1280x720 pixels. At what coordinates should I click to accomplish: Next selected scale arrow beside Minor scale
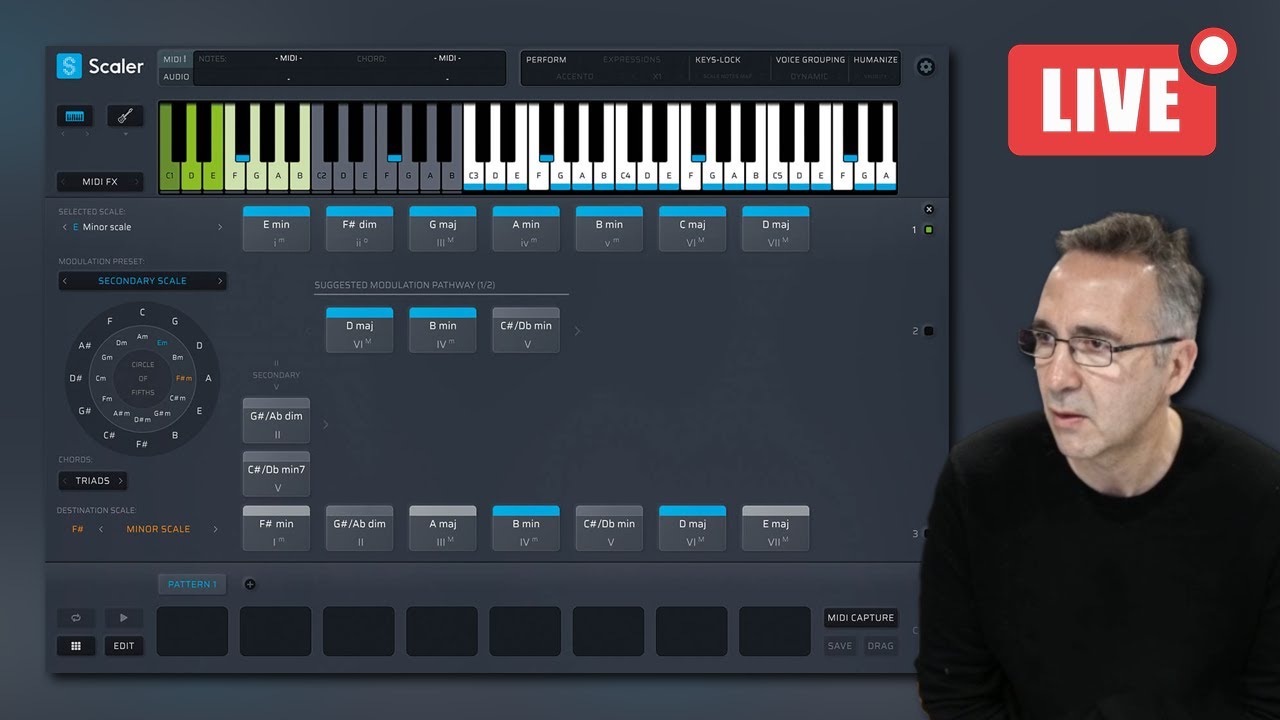(220, 227)
